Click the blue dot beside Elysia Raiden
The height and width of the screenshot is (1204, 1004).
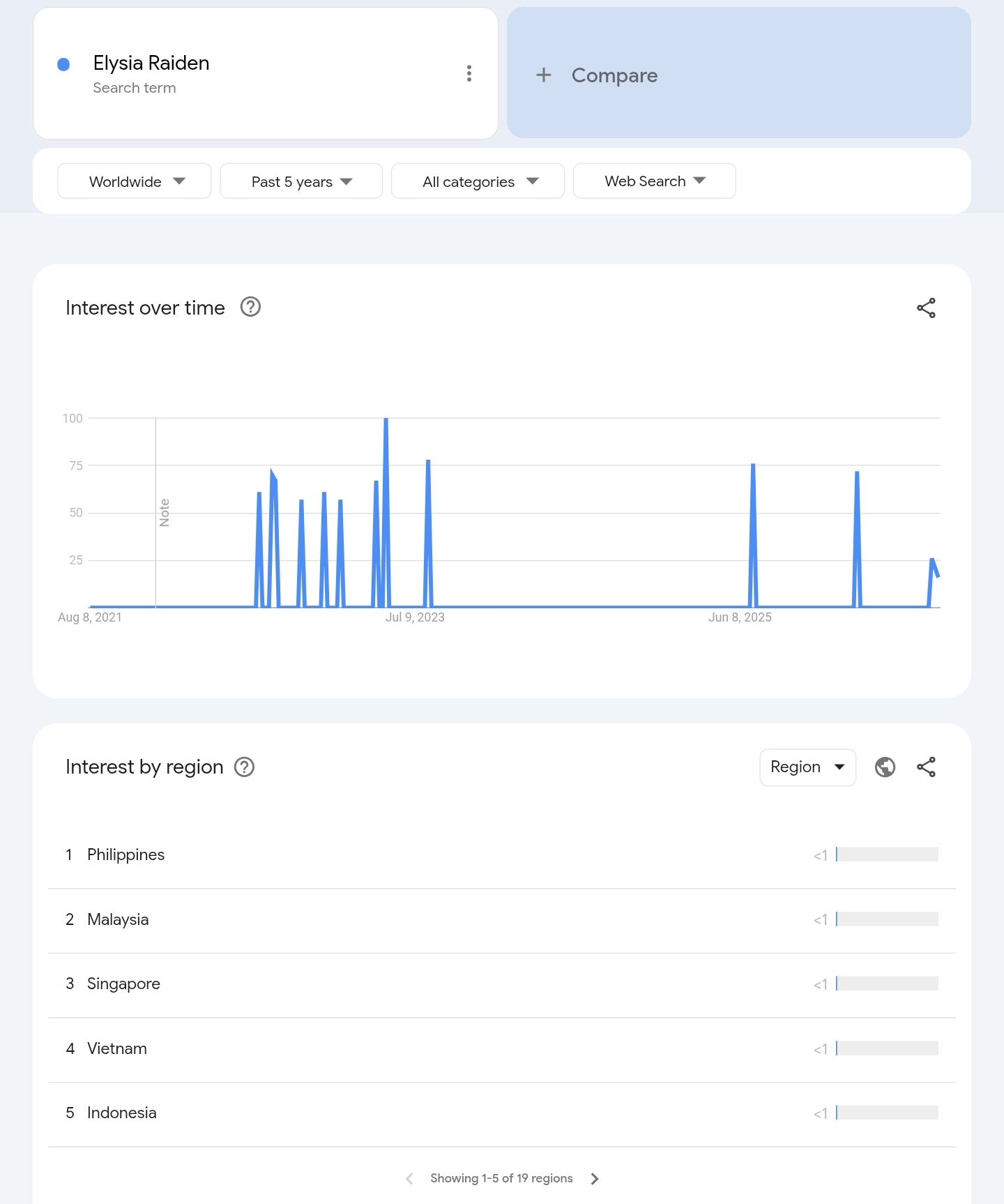click(63, 64)
